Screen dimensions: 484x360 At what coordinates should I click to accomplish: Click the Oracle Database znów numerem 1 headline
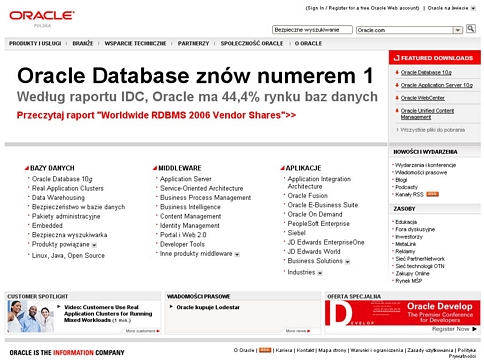195,75
